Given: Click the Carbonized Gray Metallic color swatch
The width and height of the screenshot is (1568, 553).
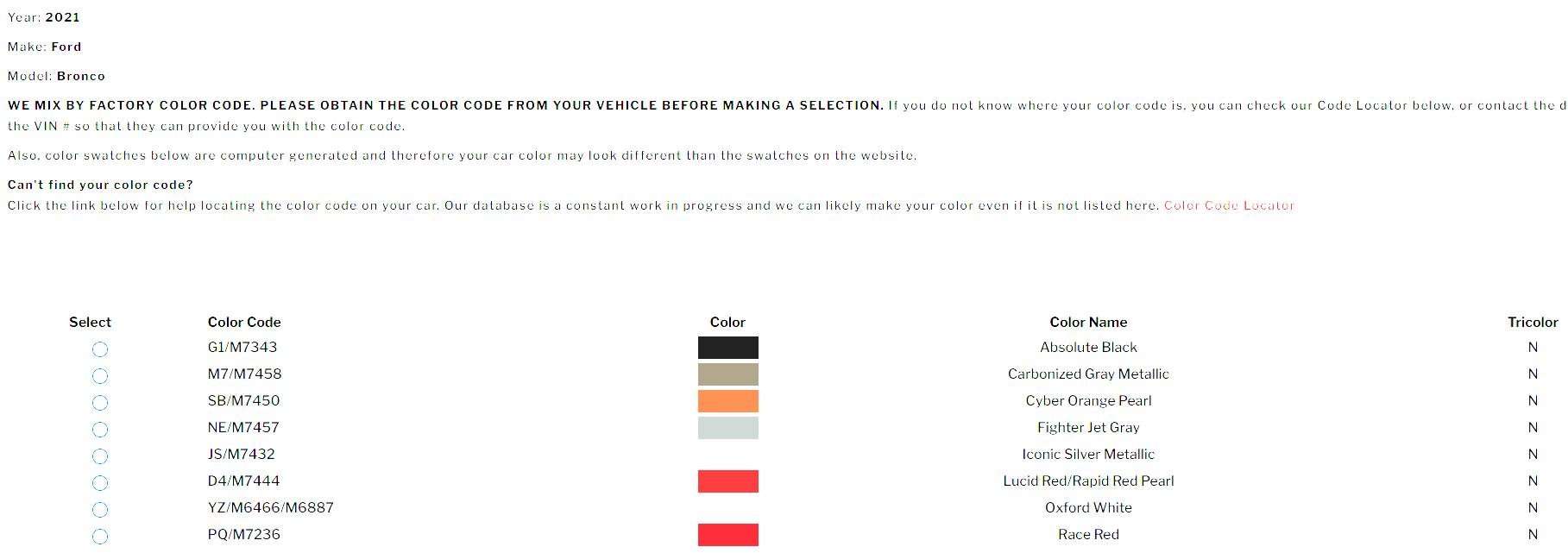Looking at the screenshot, I should click(x=727, y=374).
